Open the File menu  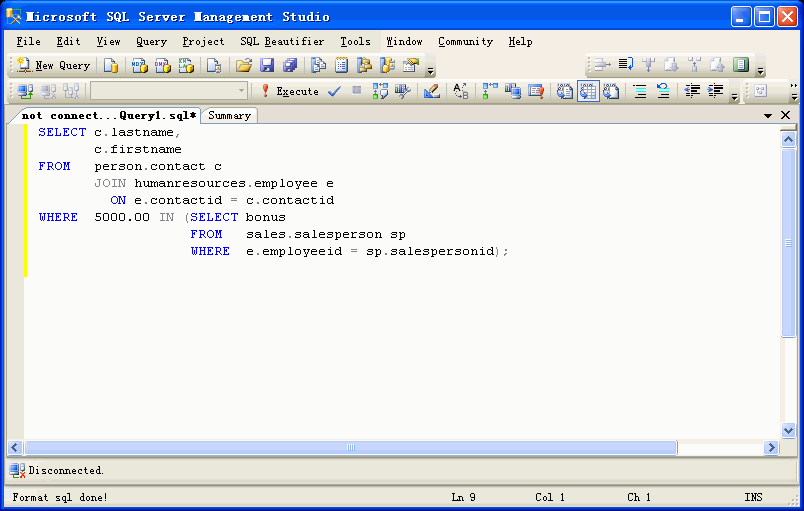28,42
